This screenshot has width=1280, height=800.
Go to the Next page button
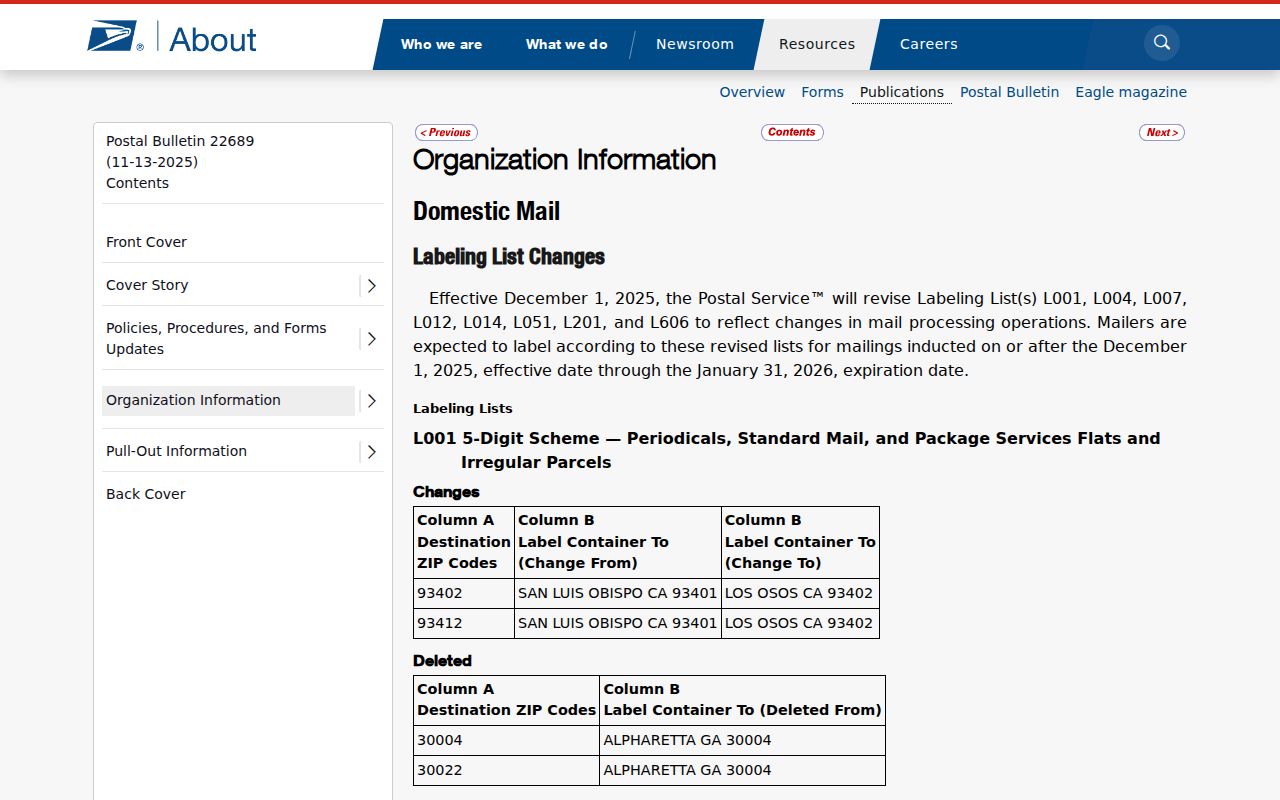1162,132
